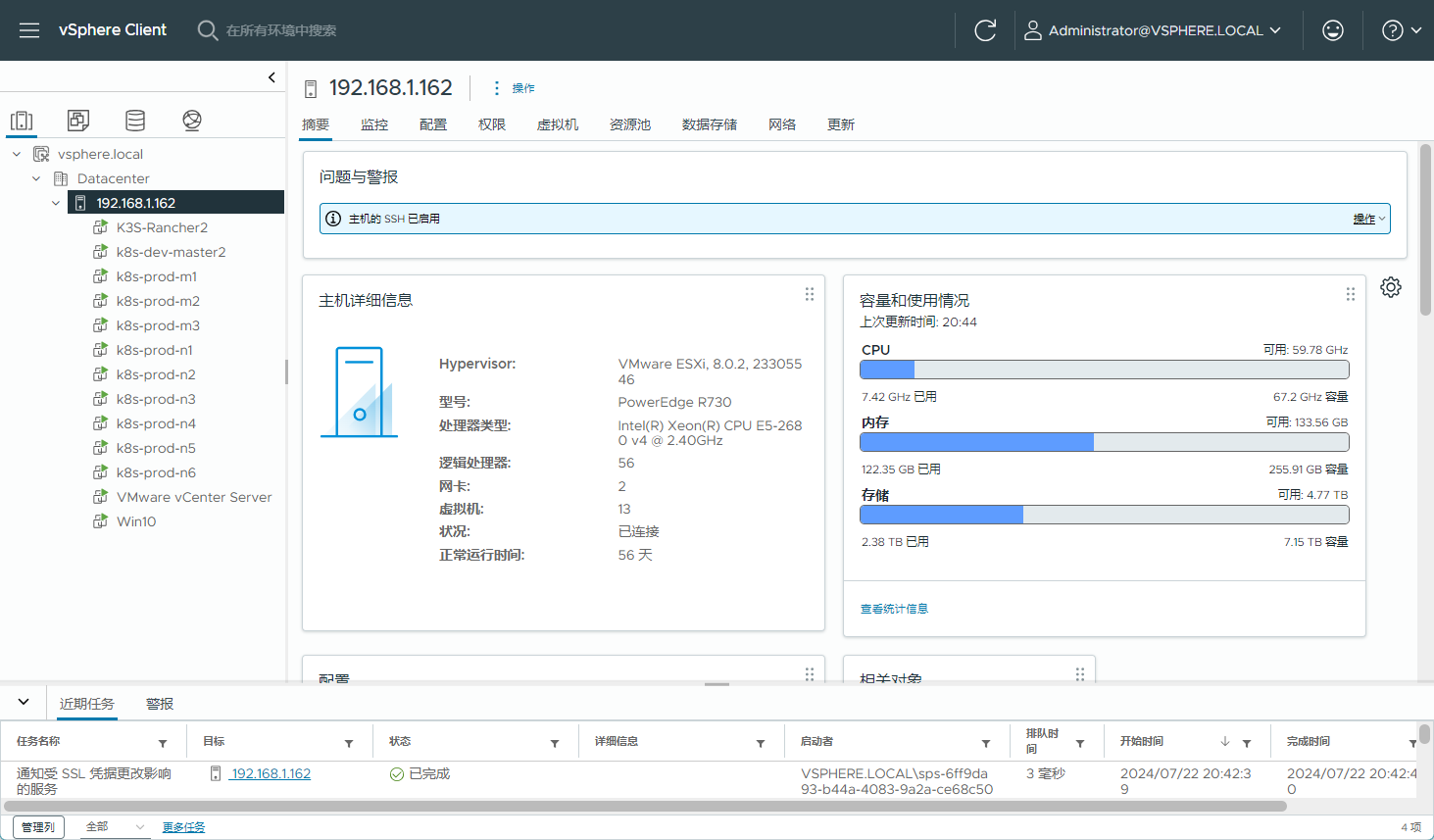The width and height of the screenshot is (1434, 840).
Task: Select k8s-prod-m1 virtual machine
Action: point(157,276)
